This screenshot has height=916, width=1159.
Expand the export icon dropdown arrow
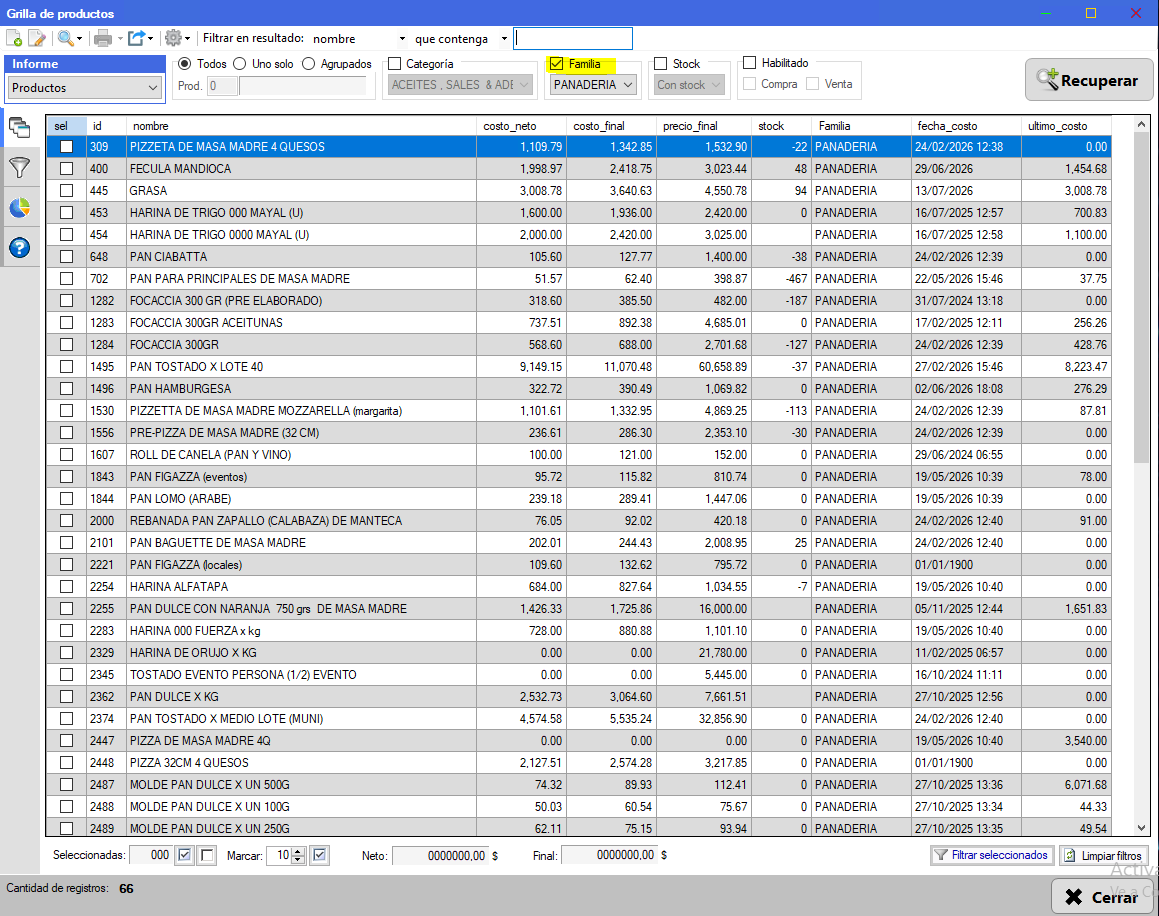(x=150, y=38)
